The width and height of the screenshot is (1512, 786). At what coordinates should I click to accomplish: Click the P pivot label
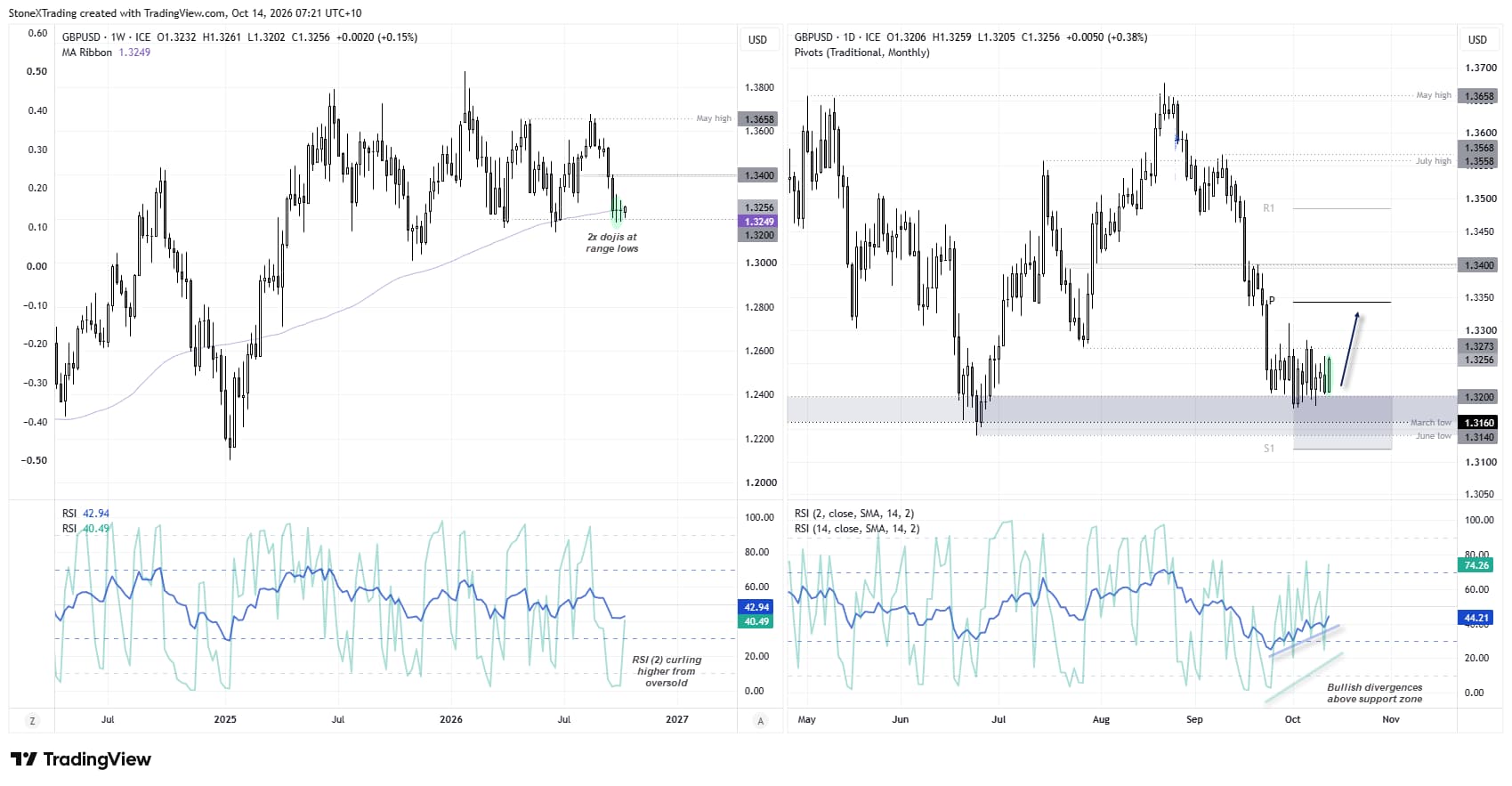(1272, 301)
